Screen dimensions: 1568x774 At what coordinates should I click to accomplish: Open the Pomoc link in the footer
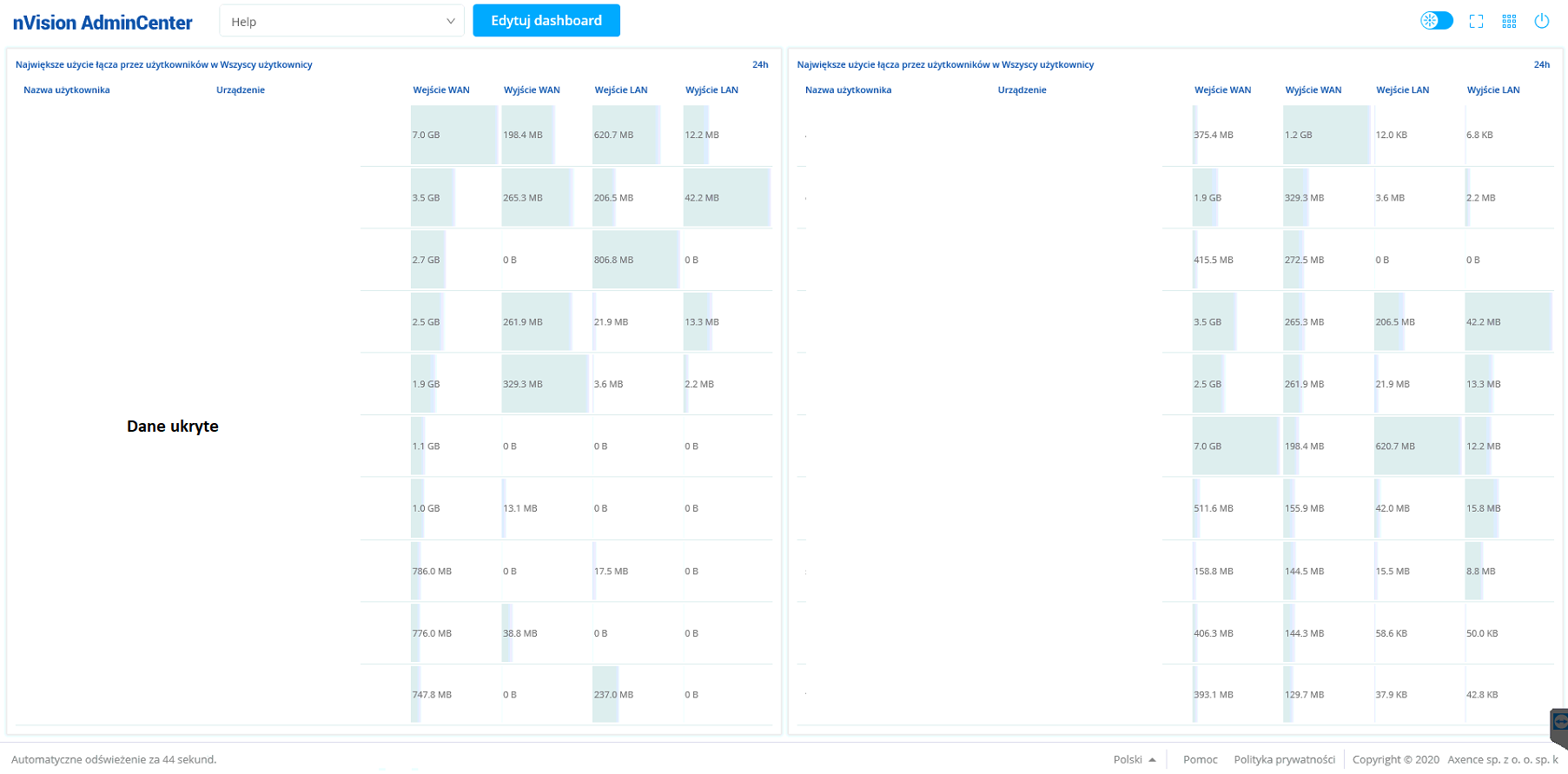click(x=1200, y=759)
